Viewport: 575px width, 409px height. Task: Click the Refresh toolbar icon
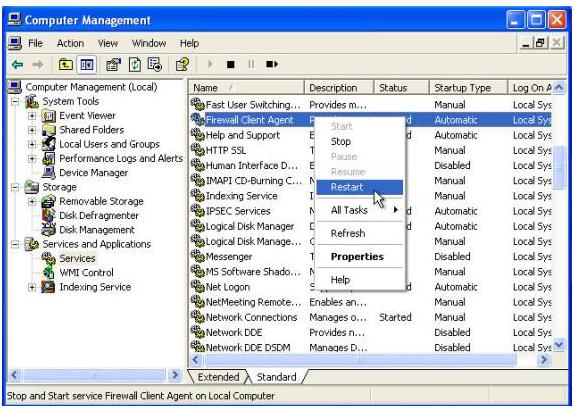click(x=135, y=65)
